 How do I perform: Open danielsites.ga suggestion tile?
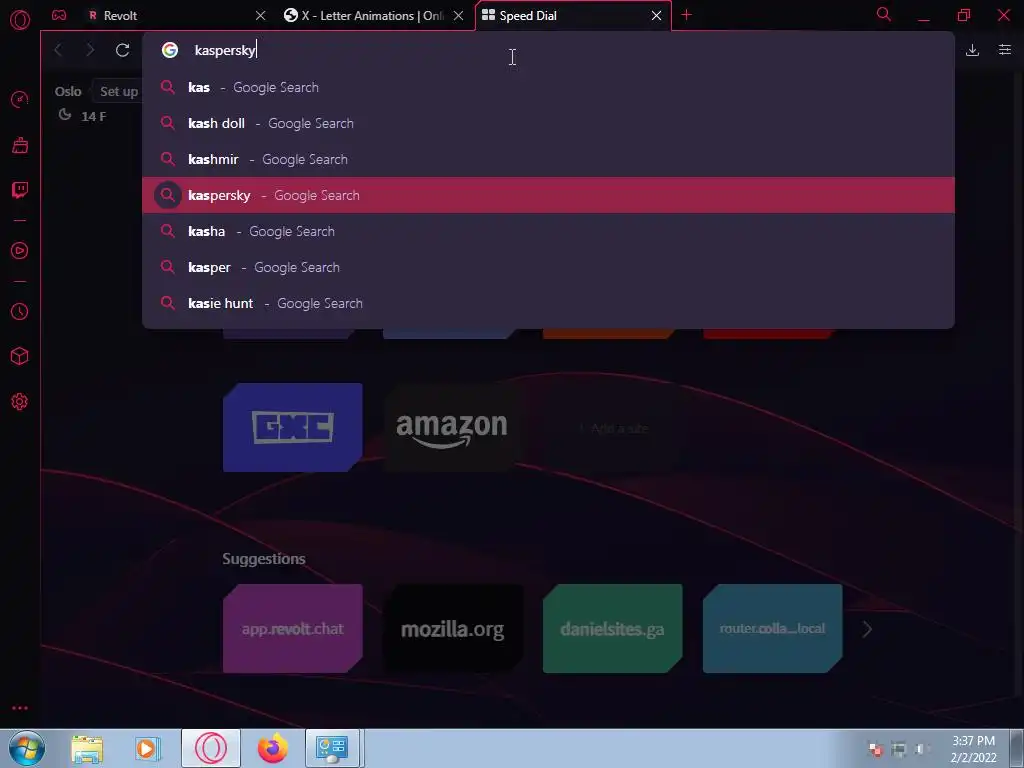click(613, 629)
